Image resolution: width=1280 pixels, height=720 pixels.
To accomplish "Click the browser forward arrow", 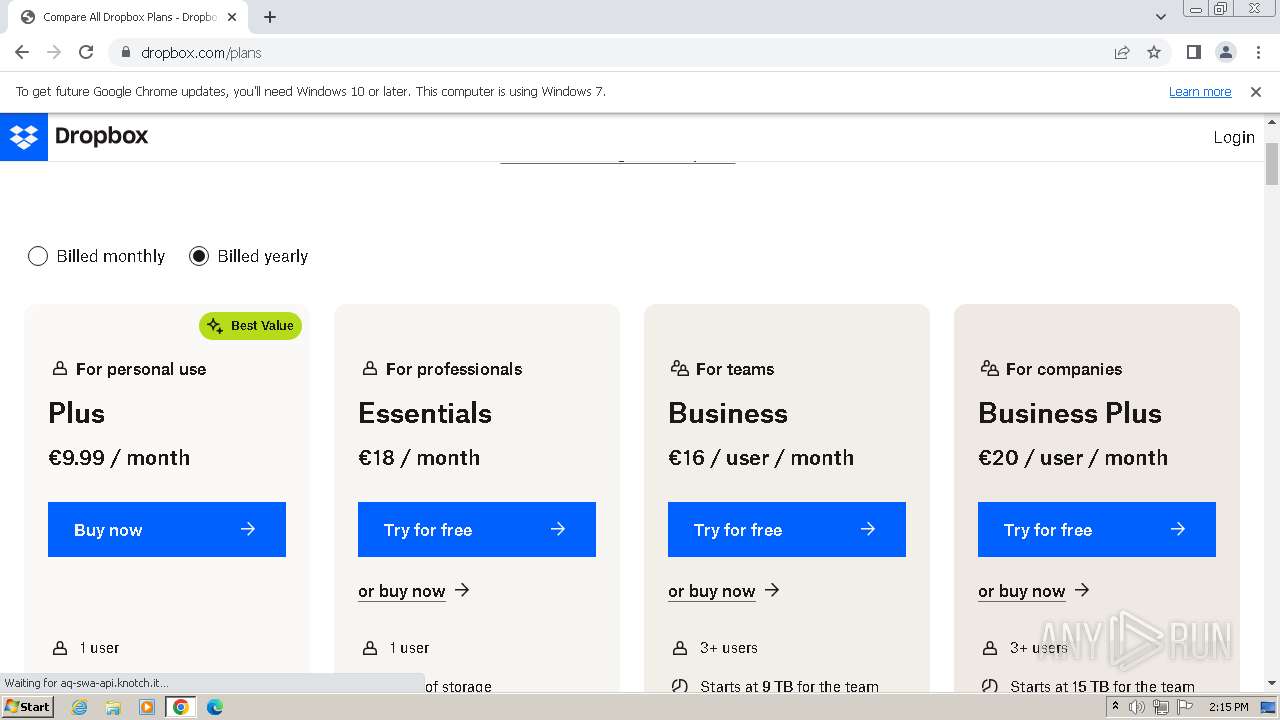I will pos(54,52).
